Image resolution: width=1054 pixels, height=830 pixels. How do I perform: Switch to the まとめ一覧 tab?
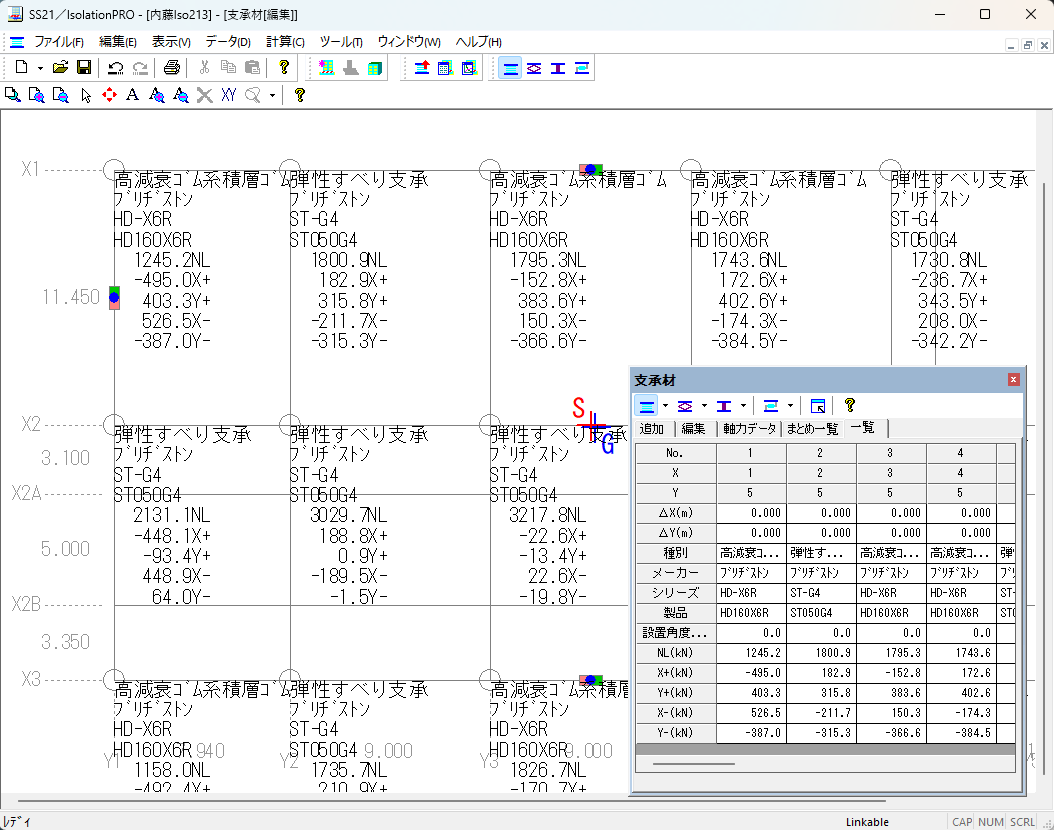point(812,429)
